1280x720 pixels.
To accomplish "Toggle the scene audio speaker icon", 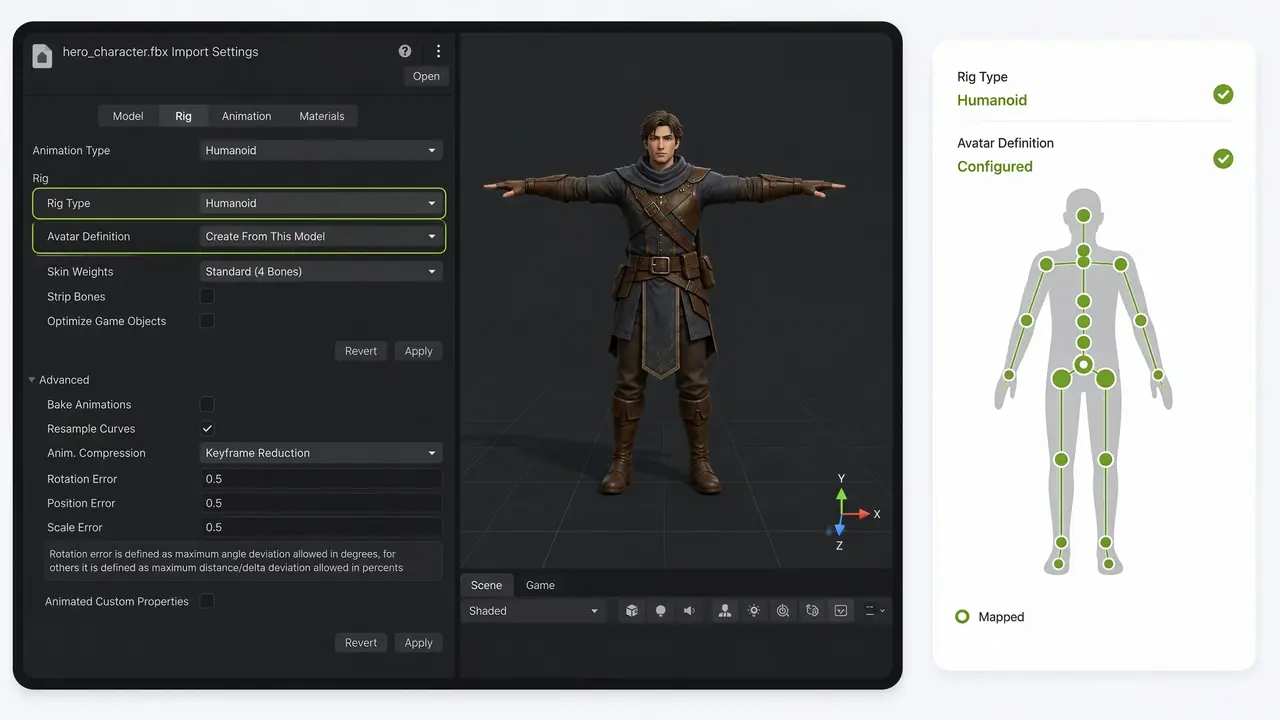I will coord(689,611).
